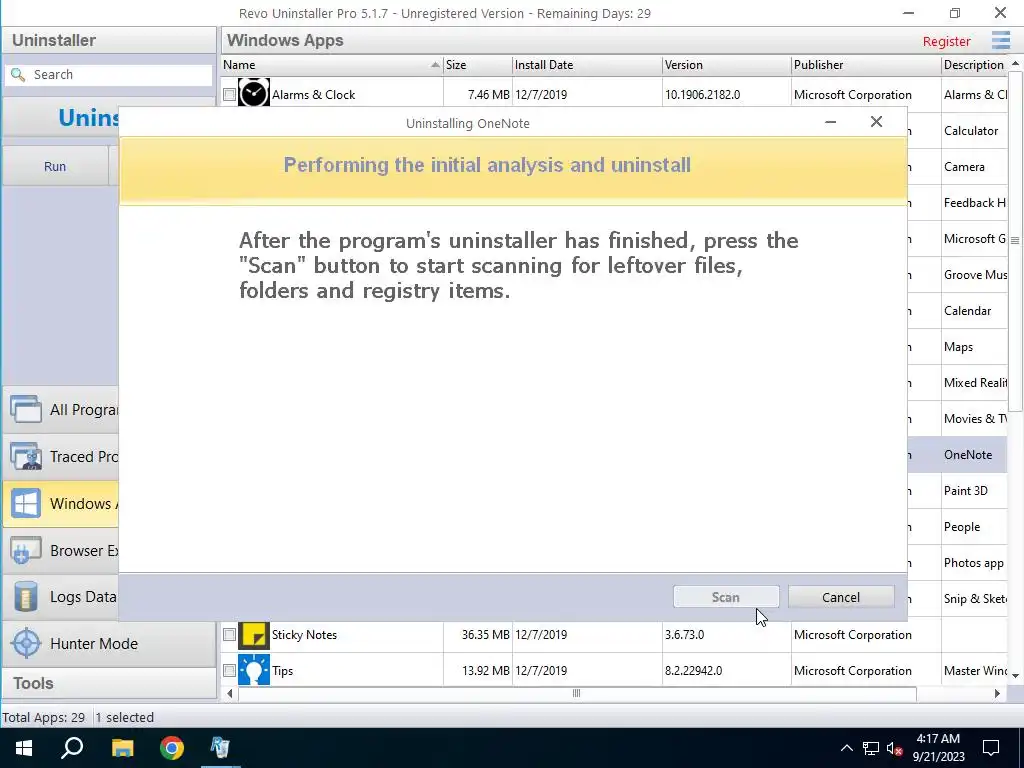Click the network status tray icon
This screenshot has height=768, width=1024.
pos(871,748)
